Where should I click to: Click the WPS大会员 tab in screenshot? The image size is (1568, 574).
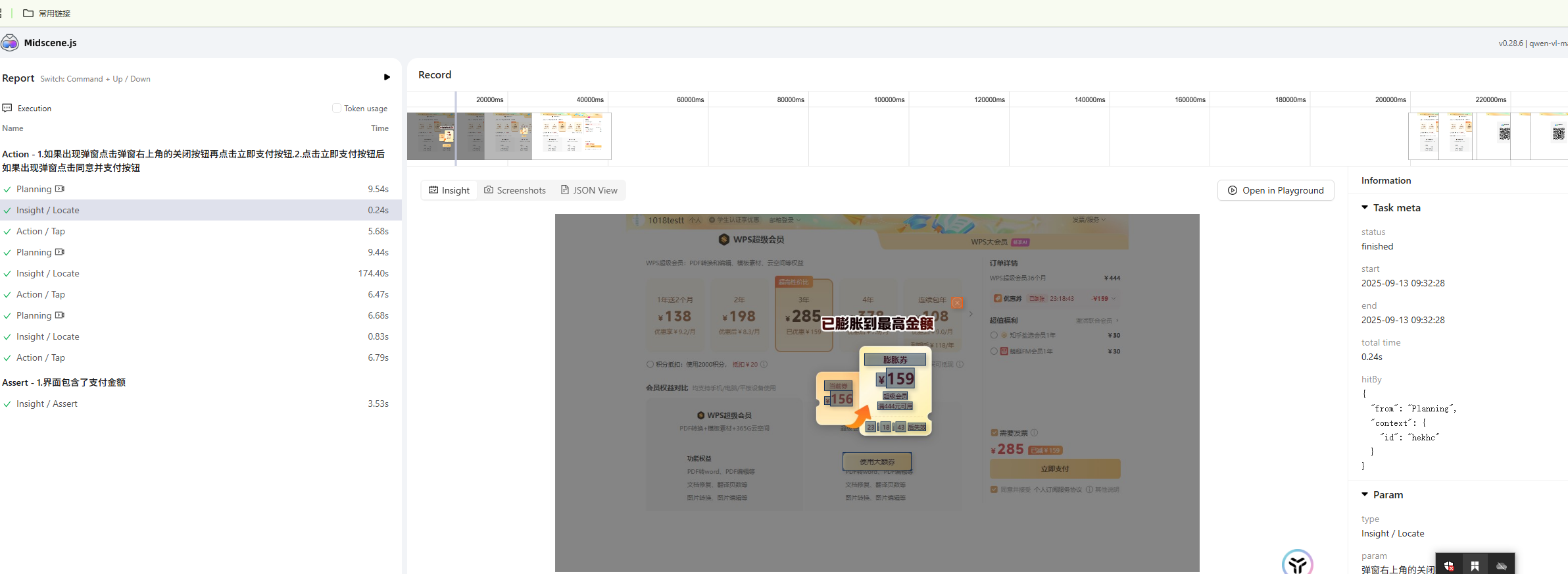1000,242
